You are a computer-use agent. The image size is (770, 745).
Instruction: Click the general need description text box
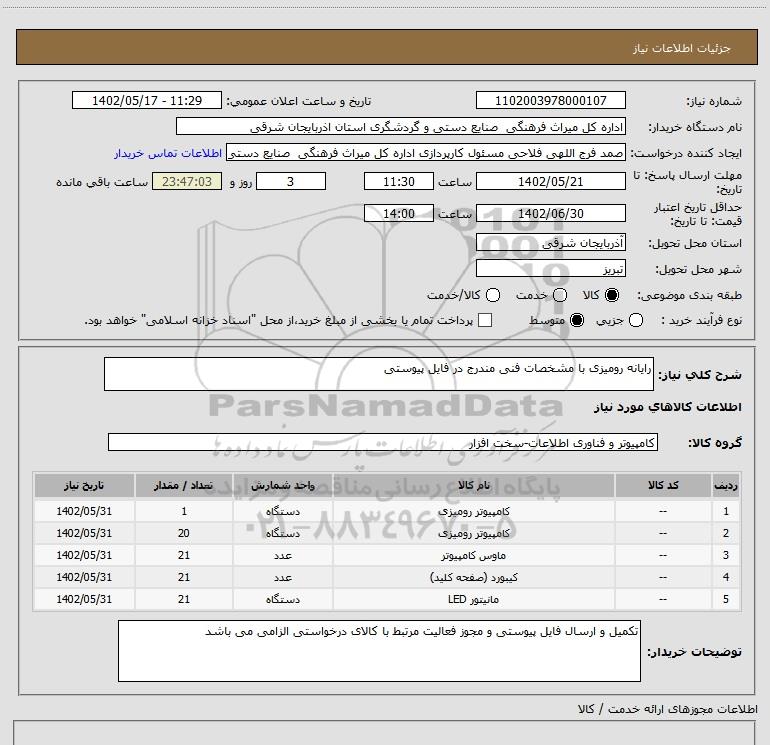point(379,374)
